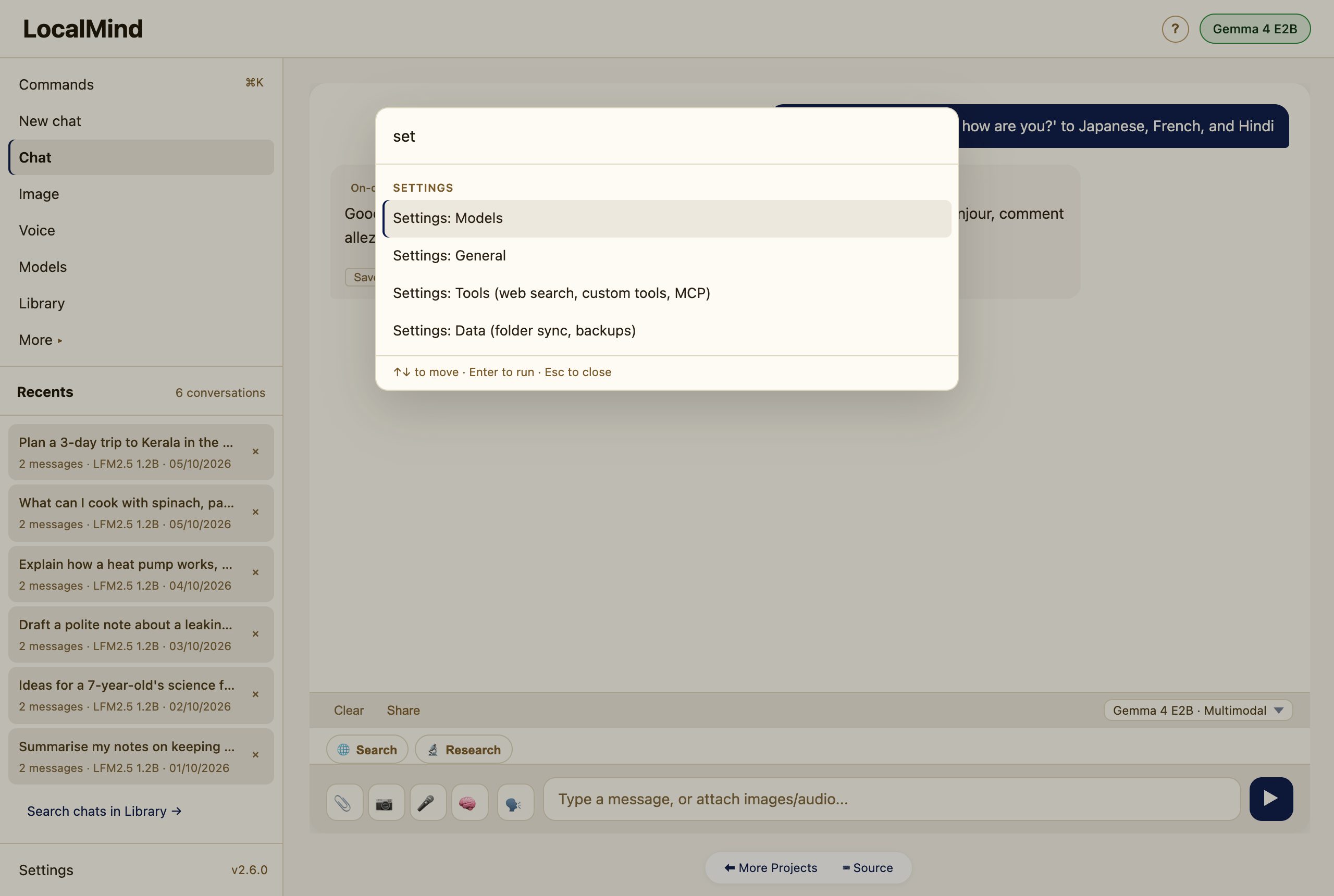Toggle the Research microscope button

tap(464, 749)
